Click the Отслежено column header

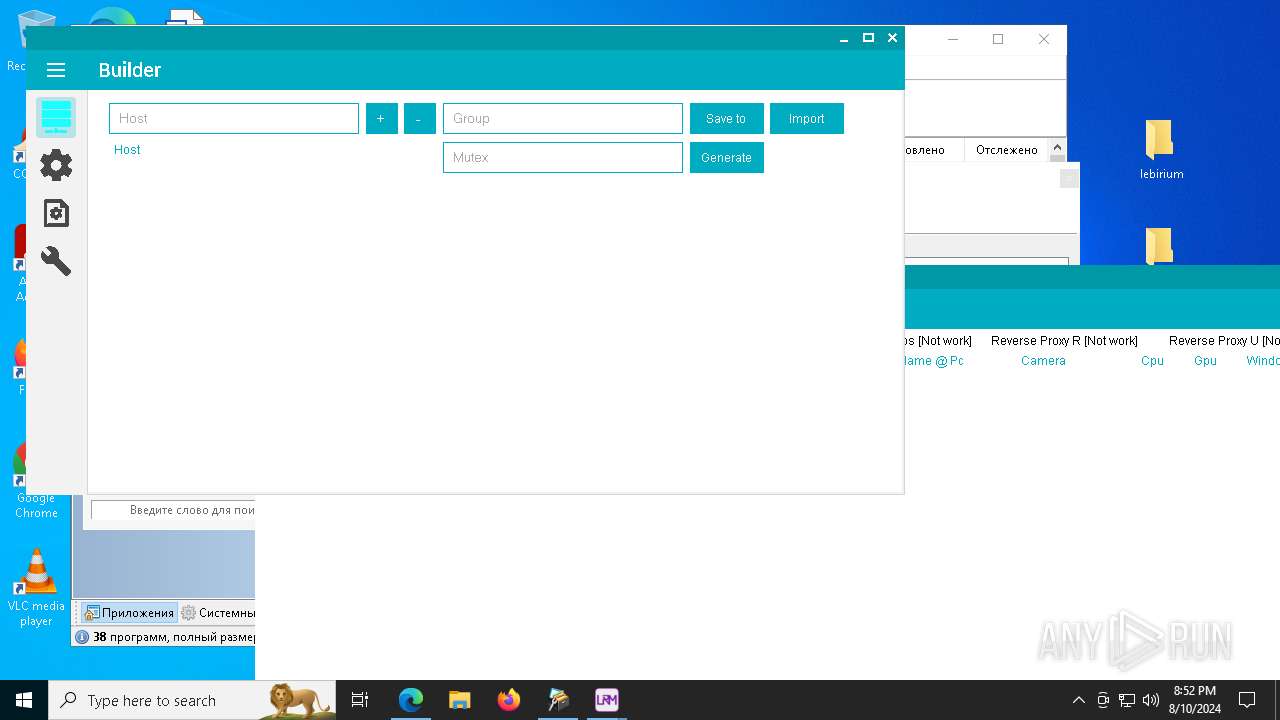click(1007, 150)
